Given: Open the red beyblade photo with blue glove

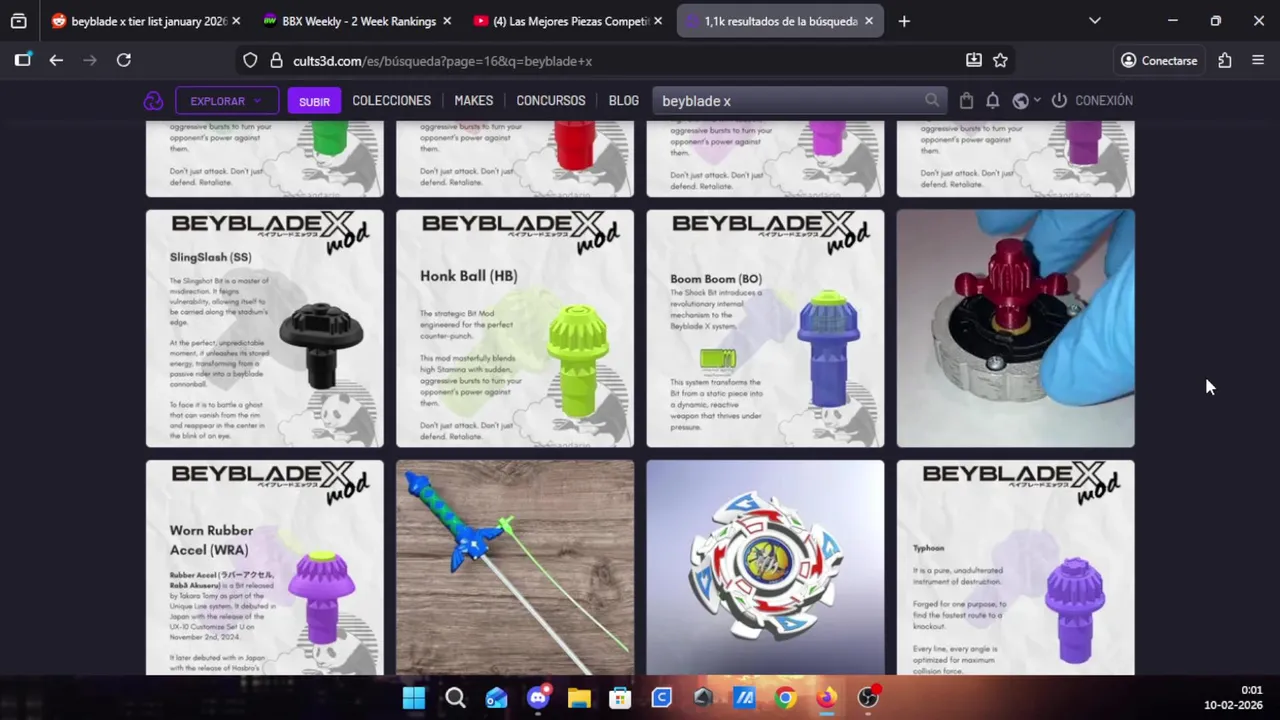Looking at the screenshot, I should pos(1015,328).
